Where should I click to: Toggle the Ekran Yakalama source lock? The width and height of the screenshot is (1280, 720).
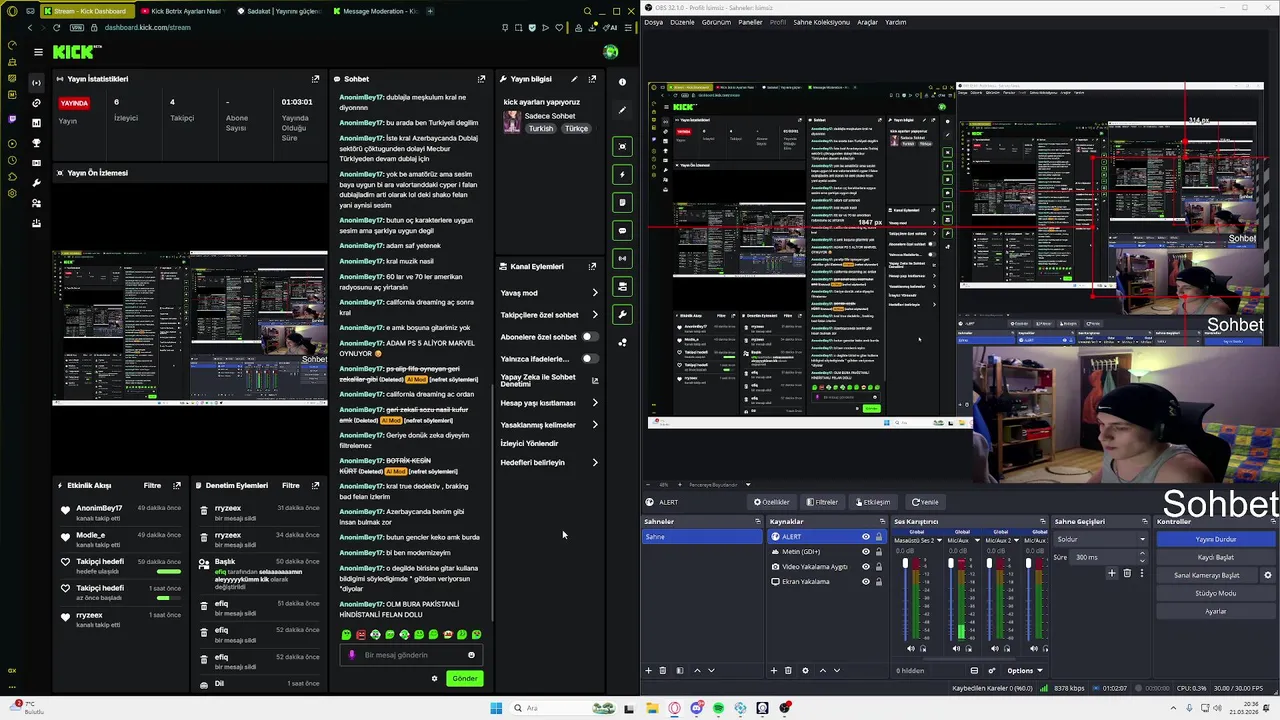click(879, 582)
